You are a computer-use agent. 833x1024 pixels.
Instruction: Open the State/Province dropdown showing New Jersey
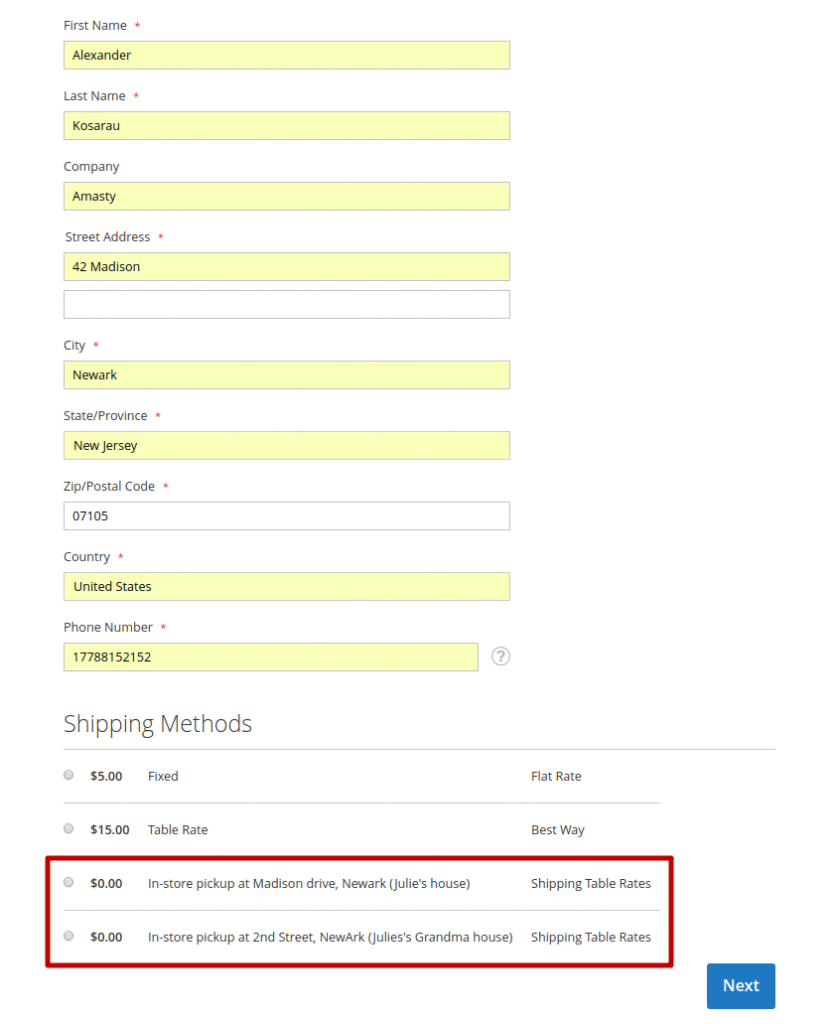286,446
